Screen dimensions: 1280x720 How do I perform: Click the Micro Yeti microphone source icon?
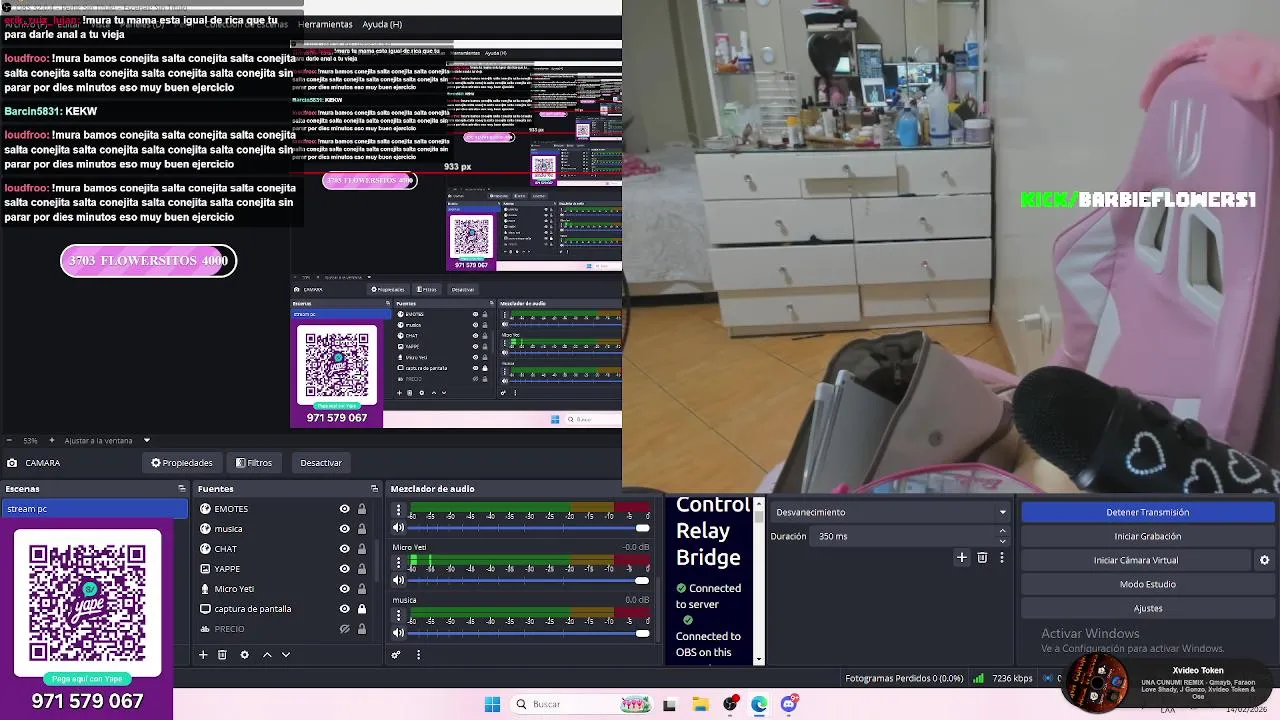(205, 589)
